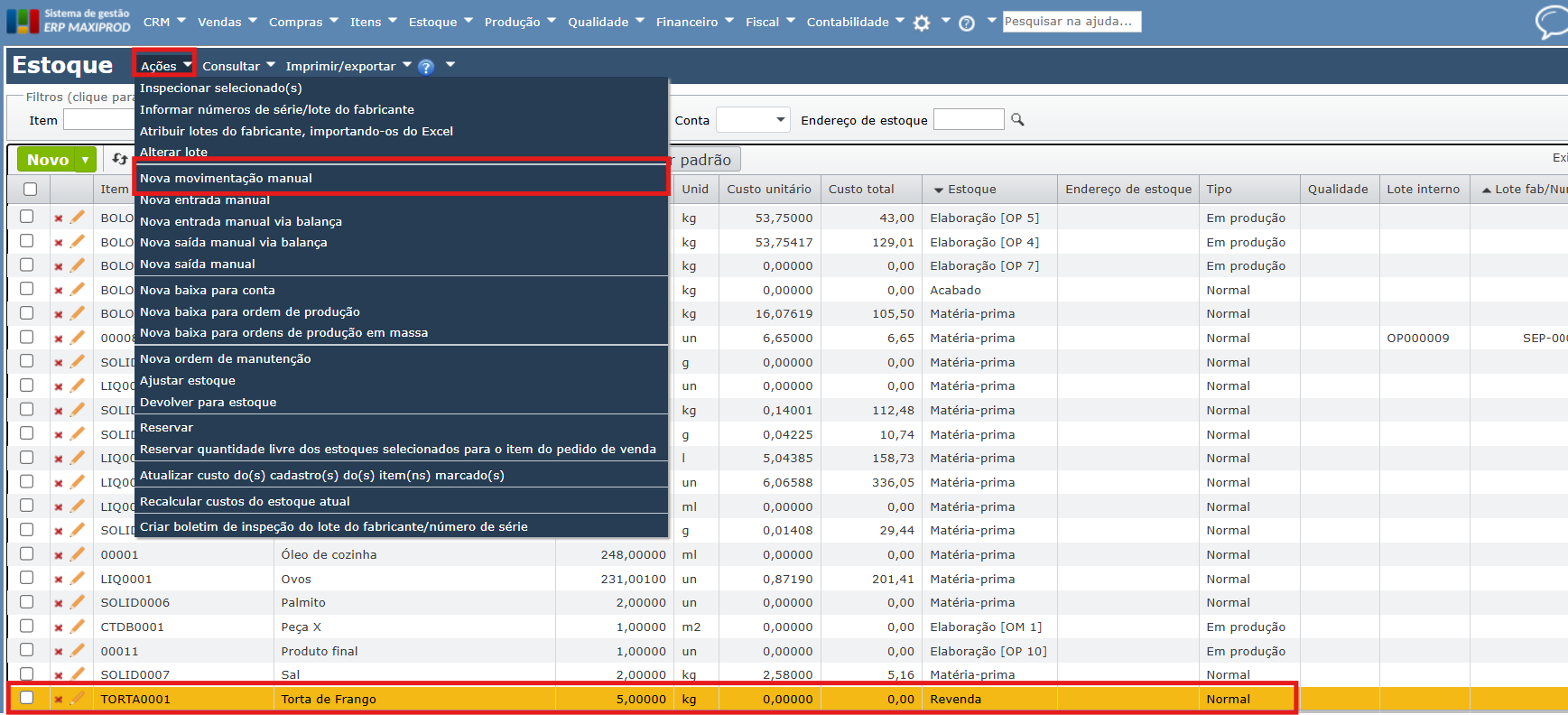Click the refresh icon next to Novo
Viewport: 1568px width, 715px height.
tap(119, 159)
